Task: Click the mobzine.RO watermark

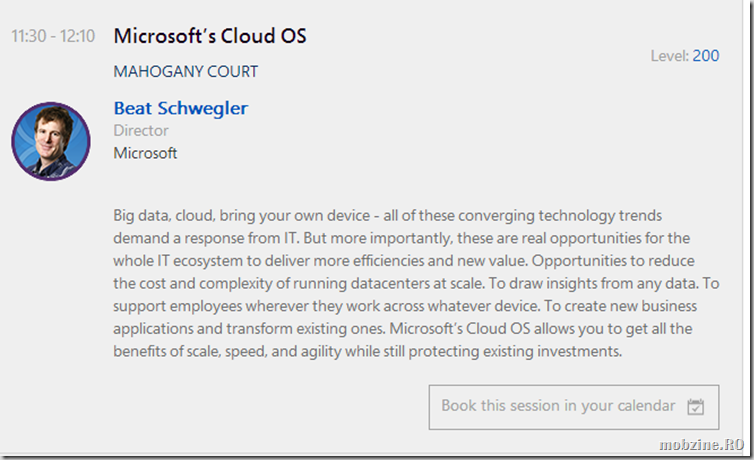Action: point(701,445)
